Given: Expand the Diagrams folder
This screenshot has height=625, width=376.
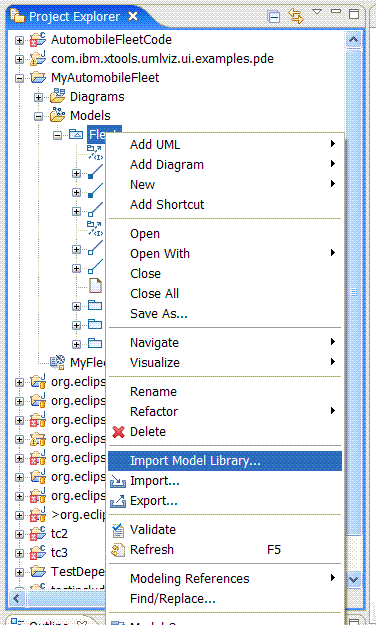Looking at the screenshot, I should pos(38,97).
